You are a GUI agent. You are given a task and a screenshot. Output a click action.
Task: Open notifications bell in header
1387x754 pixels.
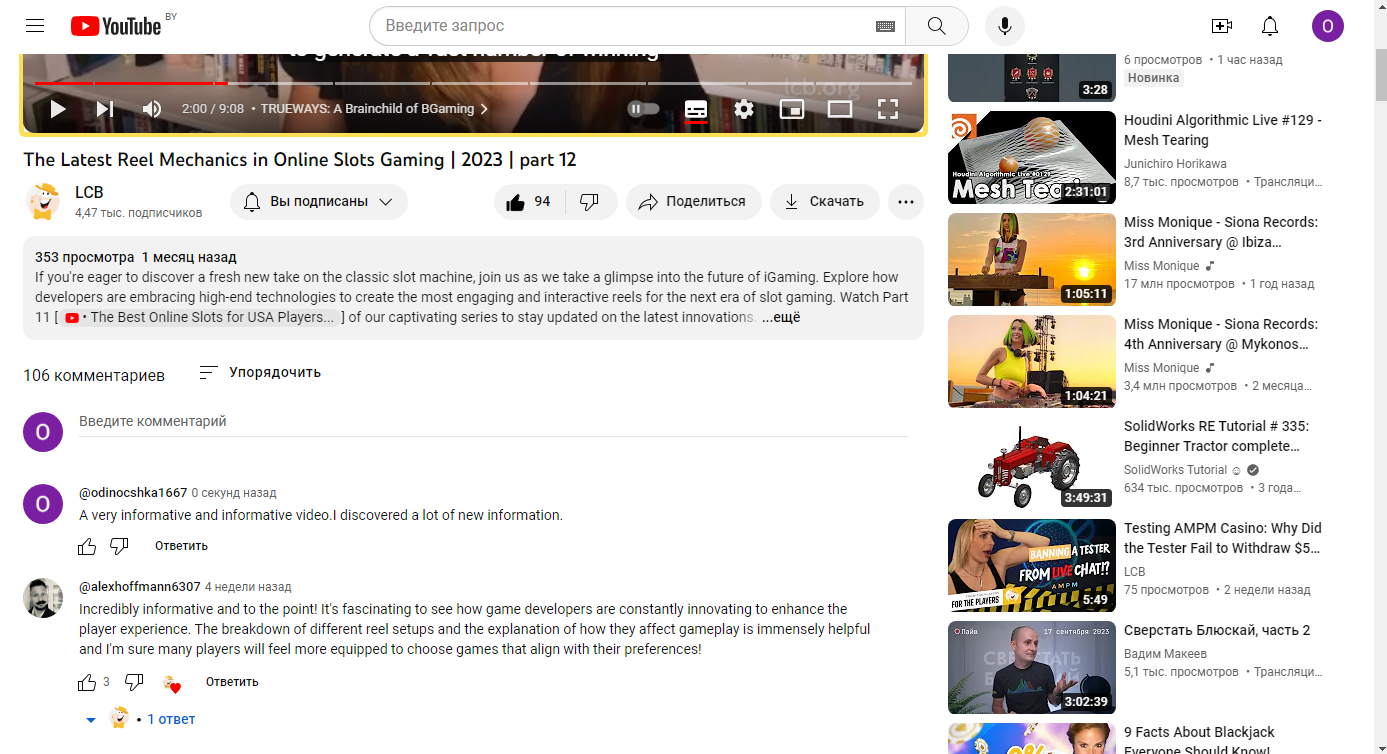(x=1270, y=26)
